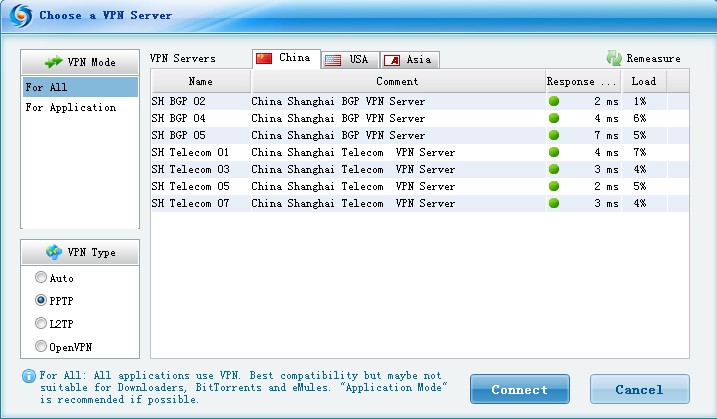Sort by Response column header

(x=583, y=81)
